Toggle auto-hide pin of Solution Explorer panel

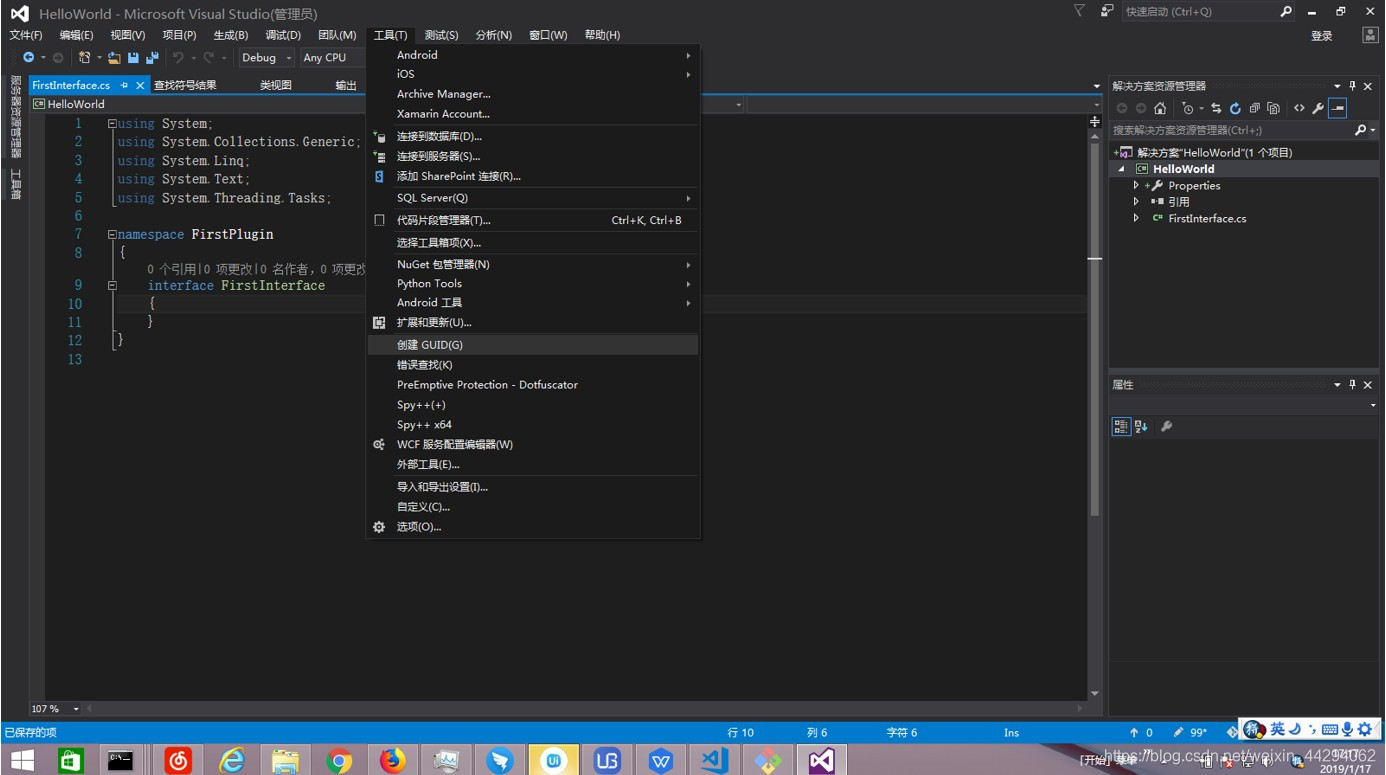pos(1353,86)
